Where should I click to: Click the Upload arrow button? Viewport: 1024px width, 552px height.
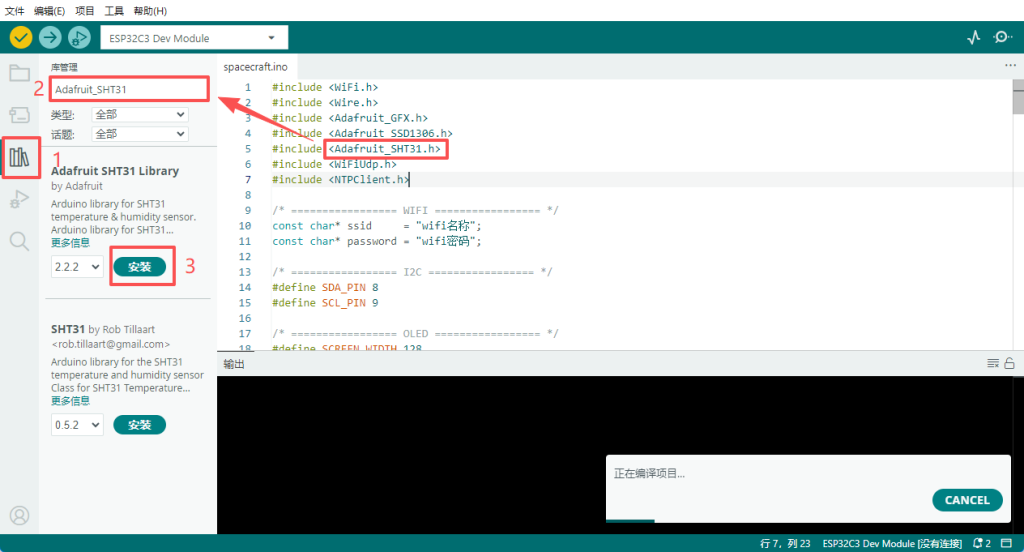[x=50, y=37]
